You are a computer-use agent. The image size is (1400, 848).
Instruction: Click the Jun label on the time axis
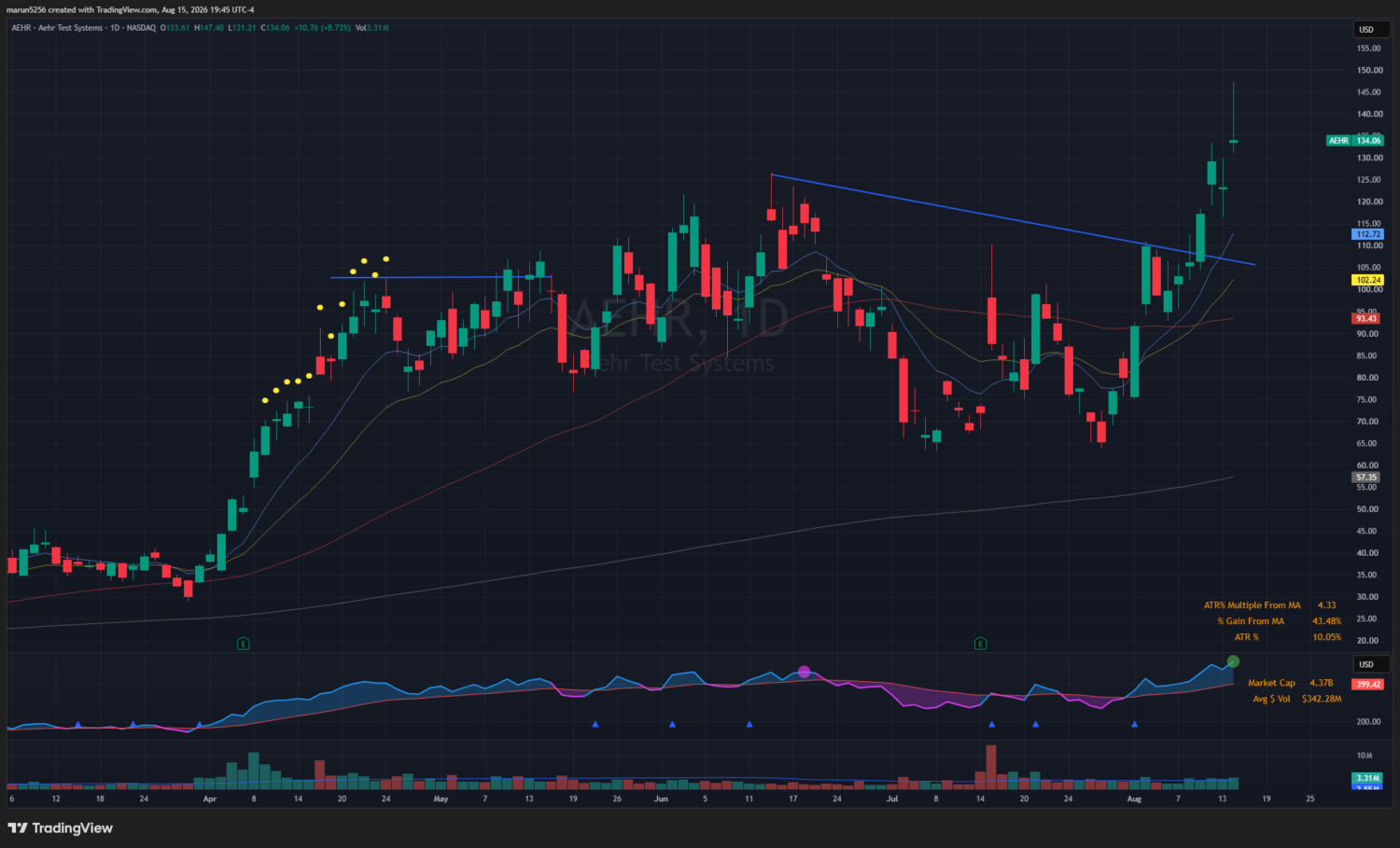662,799
